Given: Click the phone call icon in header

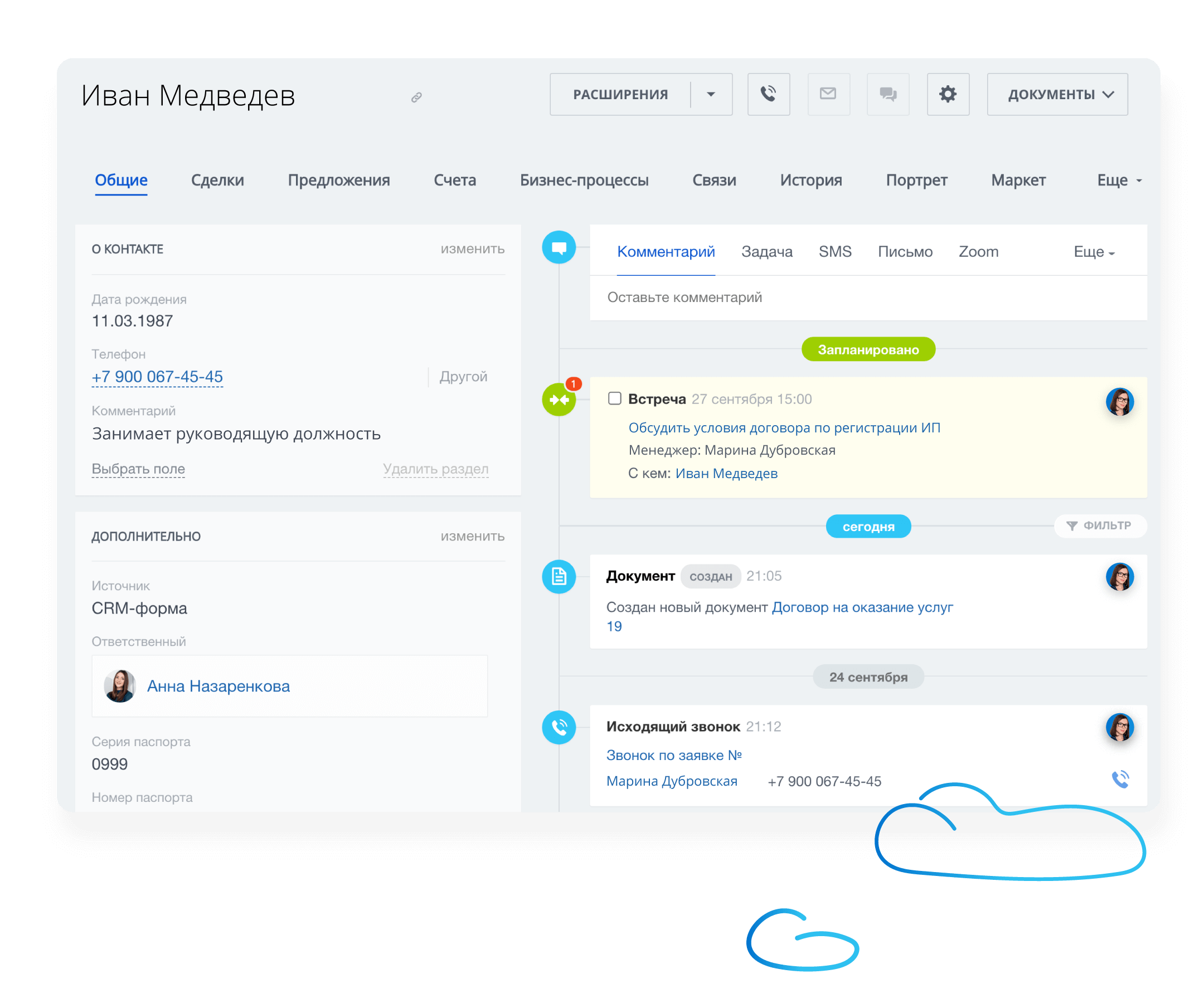Looking at the screenshot, I should [768, 94].
